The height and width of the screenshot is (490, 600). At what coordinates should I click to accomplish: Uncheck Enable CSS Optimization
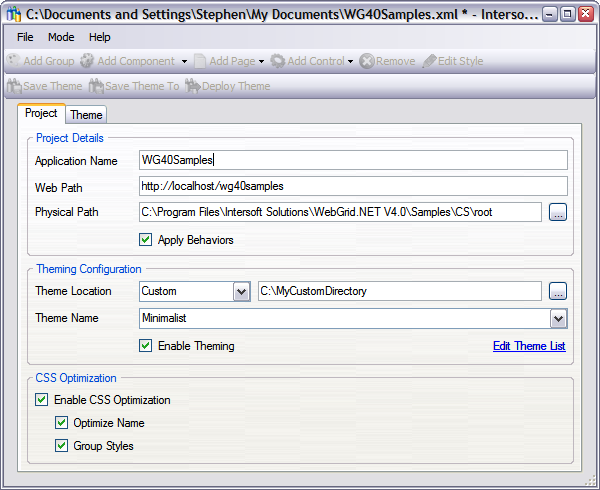tap(41, 400)
